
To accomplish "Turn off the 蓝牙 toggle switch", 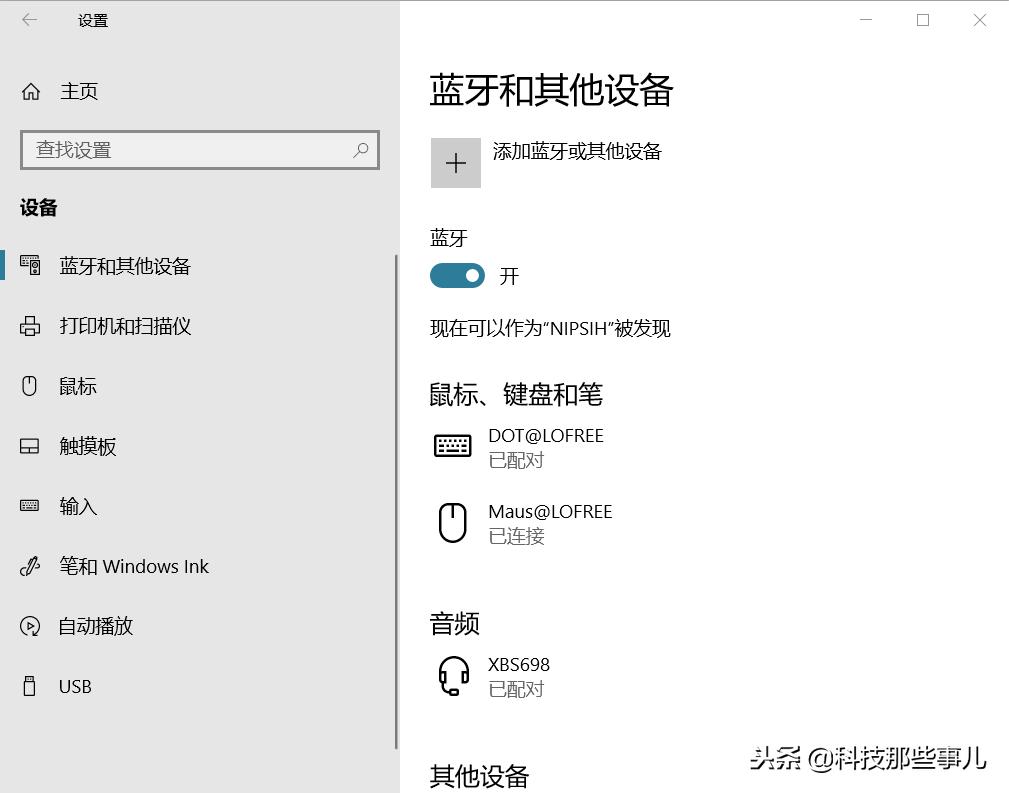I will point(457,275).
